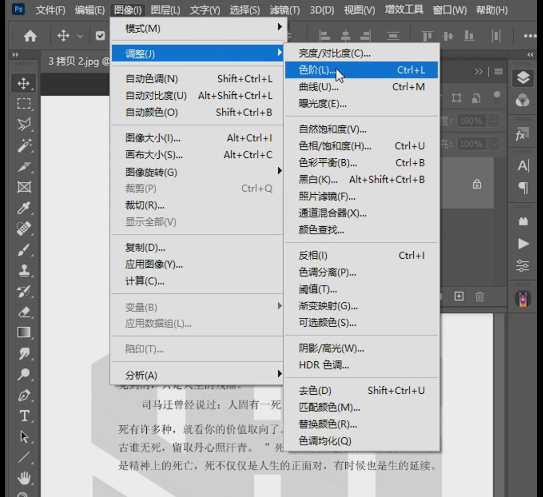The width and height of the screenshot is (543, 497).
Task: Select the Clone Stamp tool
Action: (24, 270)
